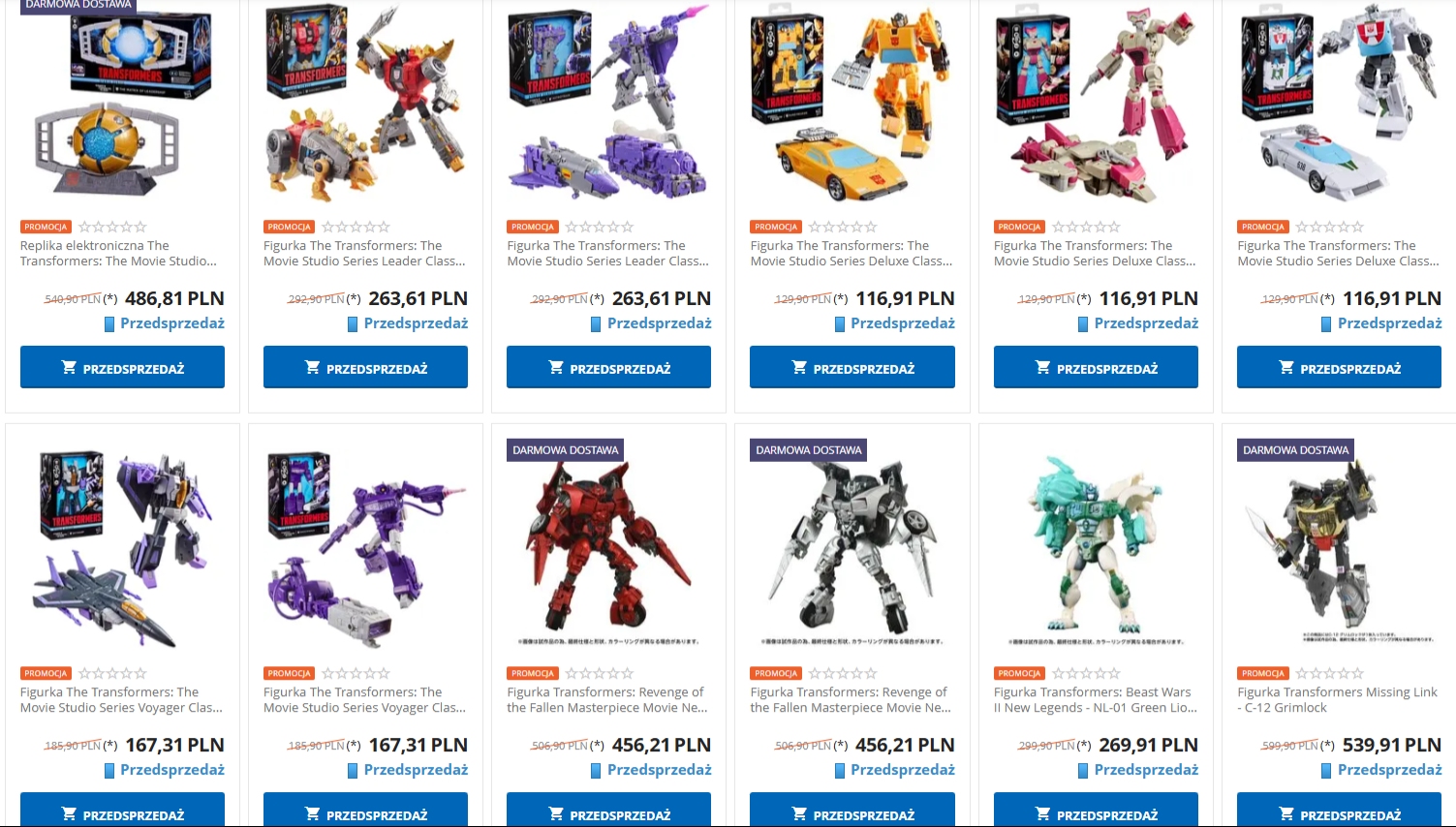Click Przedsprzedaż button for white race car figure
The height and width of the screenshot is (827, 1456).
(1339, 368)
